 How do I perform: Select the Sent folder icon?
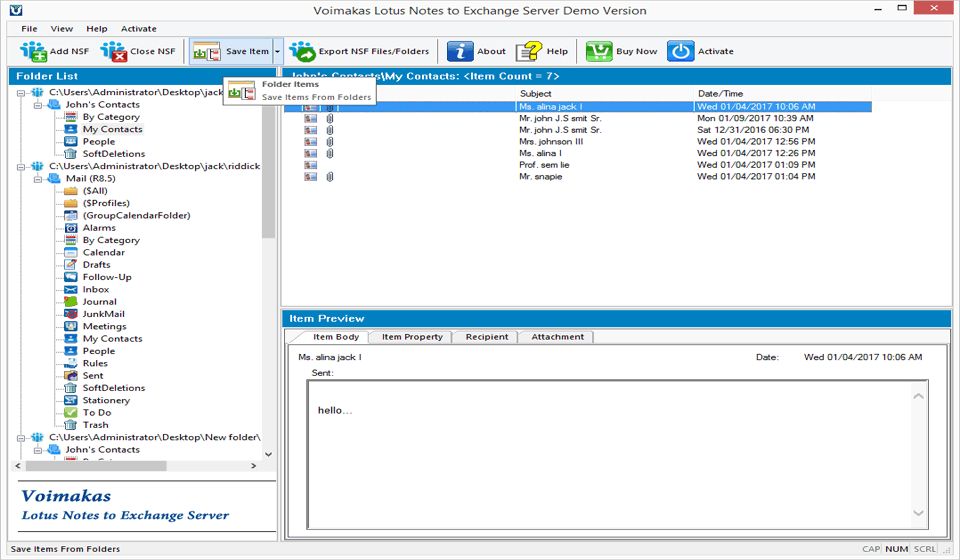pos(71,376)
